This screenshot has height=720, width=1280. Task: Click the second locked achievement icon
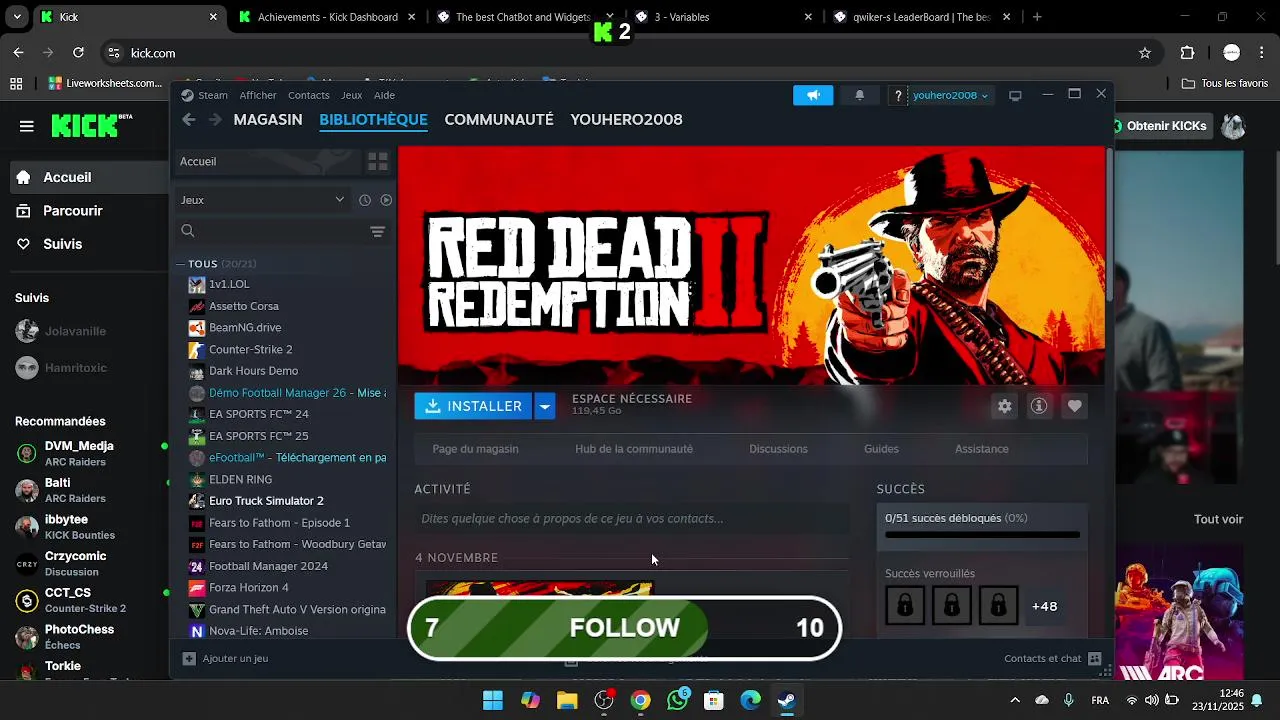click(951, 606)
